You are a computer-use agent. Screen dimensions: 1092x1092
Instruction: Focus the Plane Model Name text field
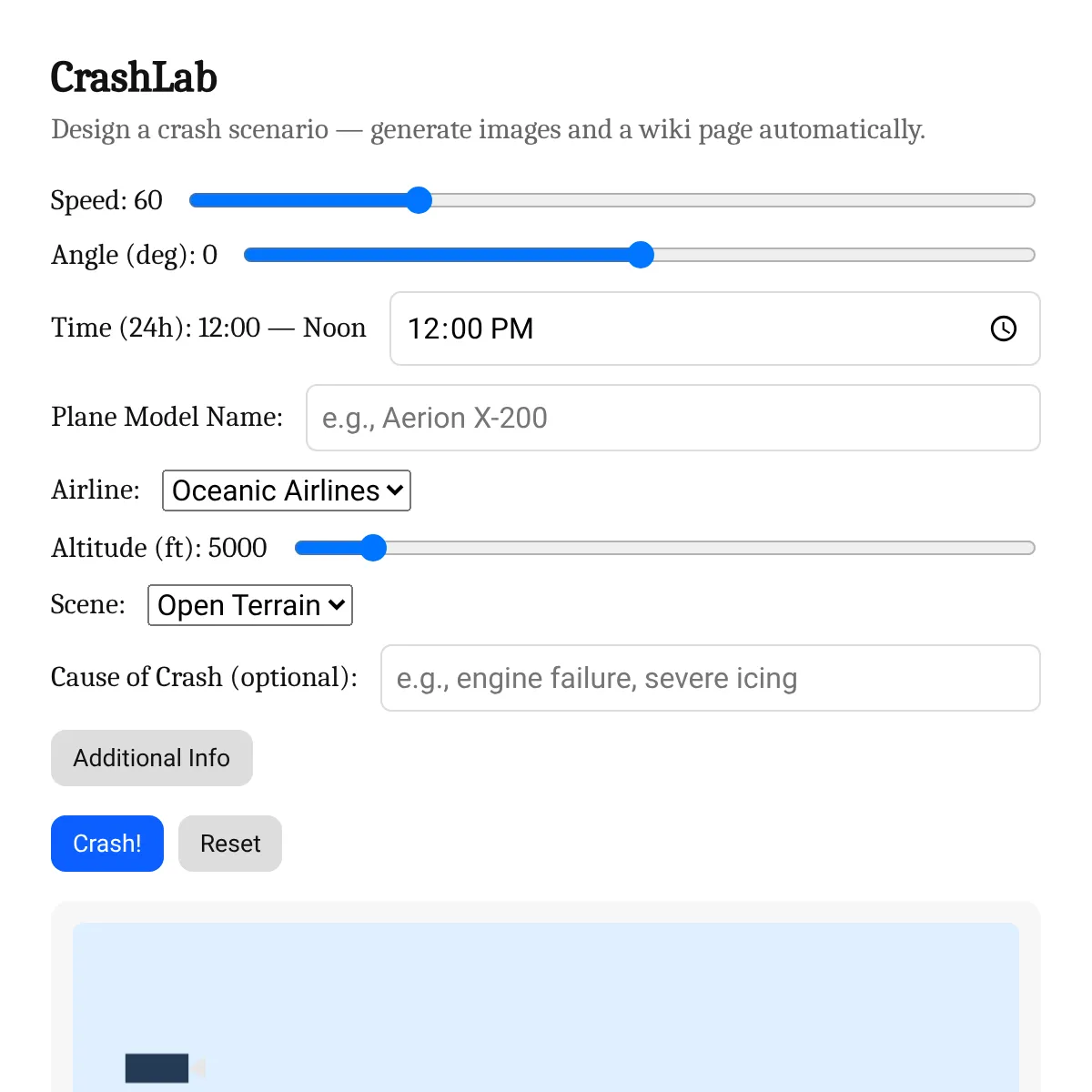click(x=672, y=418)
